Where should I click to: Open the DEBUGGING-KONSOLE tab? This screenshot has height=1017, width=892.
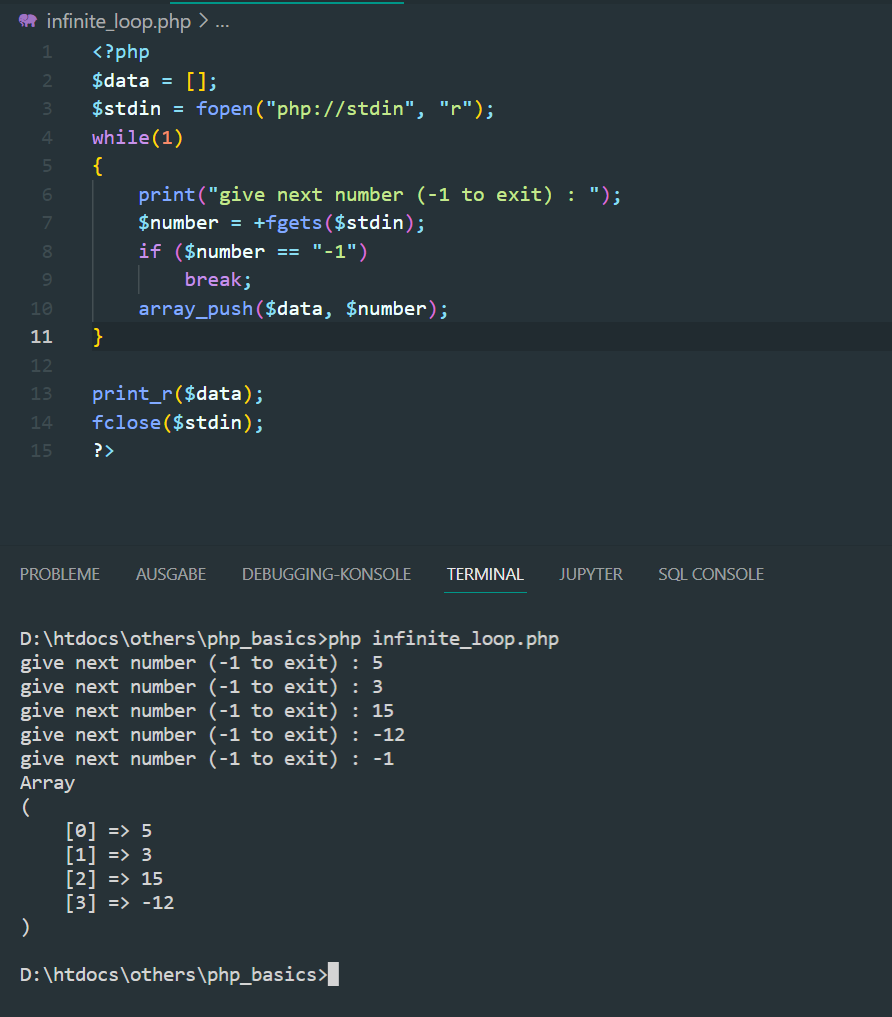pos(326,575)
